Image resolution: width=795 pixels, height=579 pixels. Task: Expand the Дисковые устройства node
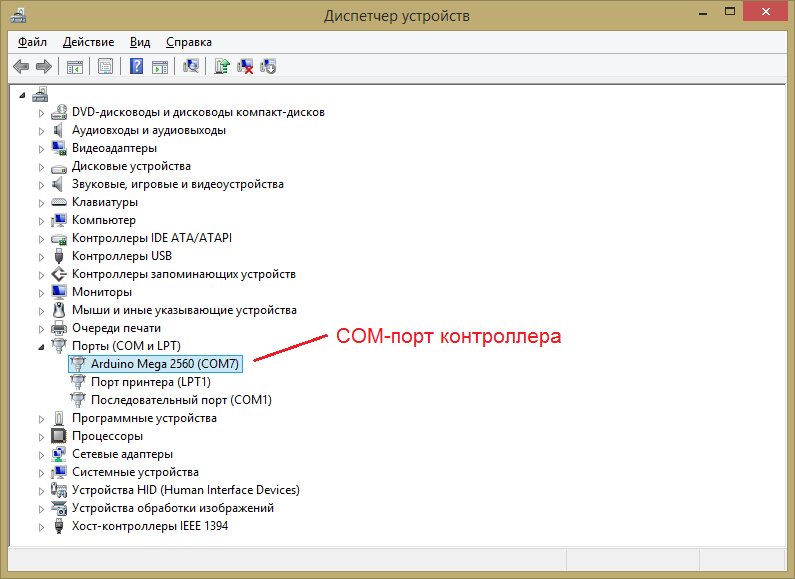coord(41,167)
